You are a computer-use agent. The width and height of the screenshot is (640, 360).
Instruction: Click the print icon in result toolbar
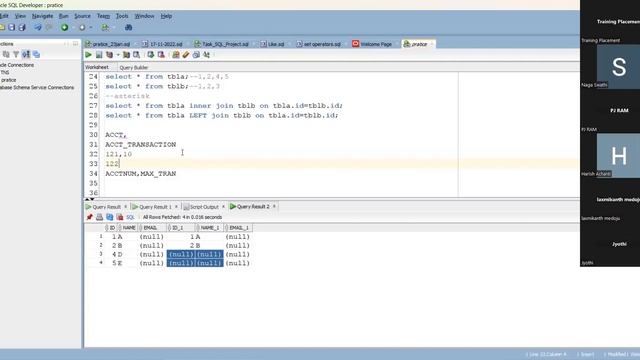coord(99,217)
